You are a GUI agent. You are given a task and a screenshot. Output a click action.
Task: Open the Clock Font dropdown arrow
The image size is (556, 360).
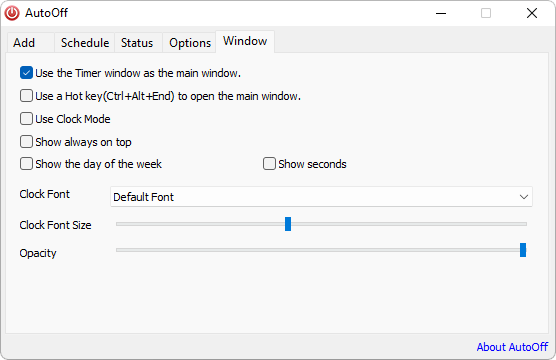[x=524, y=197]
